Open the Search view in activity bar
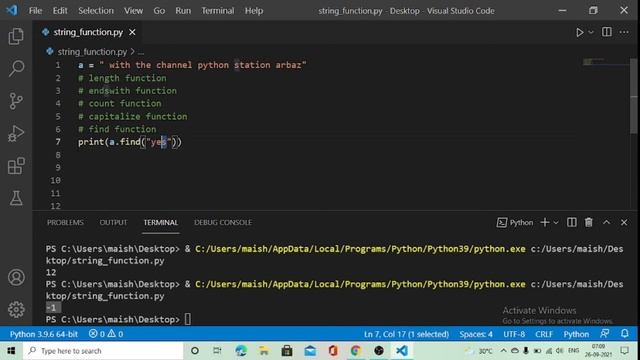 pos(16,68)
